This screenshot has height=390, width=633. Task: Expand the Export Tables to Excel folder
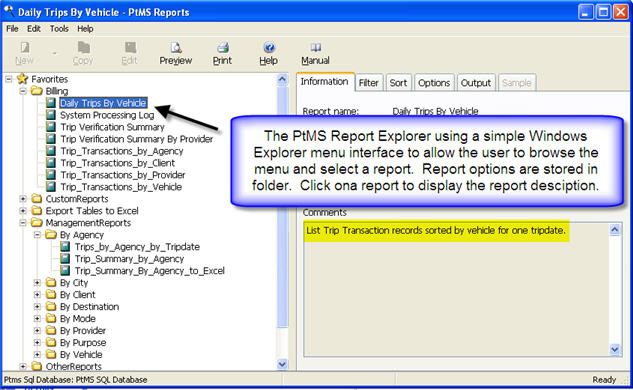[23, 211]
